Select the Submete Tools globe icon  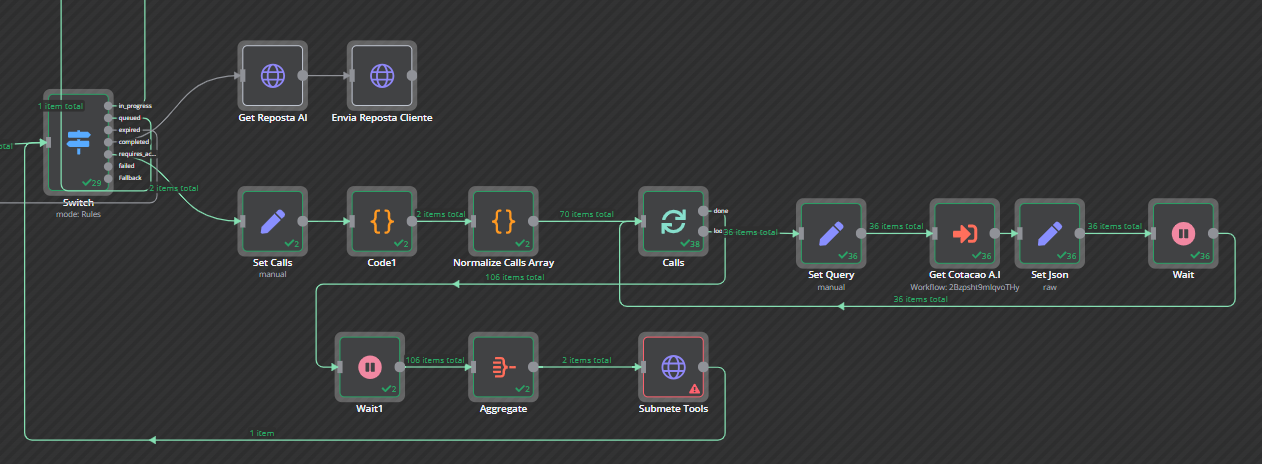coord(673,367)
